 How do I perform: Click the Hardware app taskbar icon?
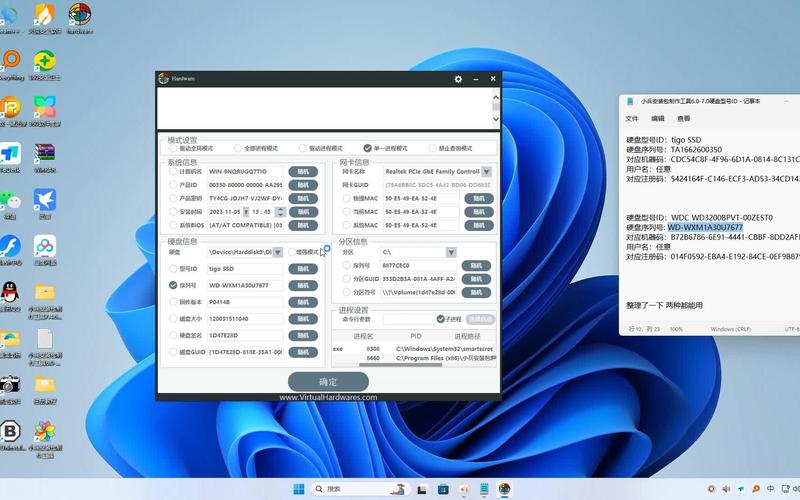point(504,489)
